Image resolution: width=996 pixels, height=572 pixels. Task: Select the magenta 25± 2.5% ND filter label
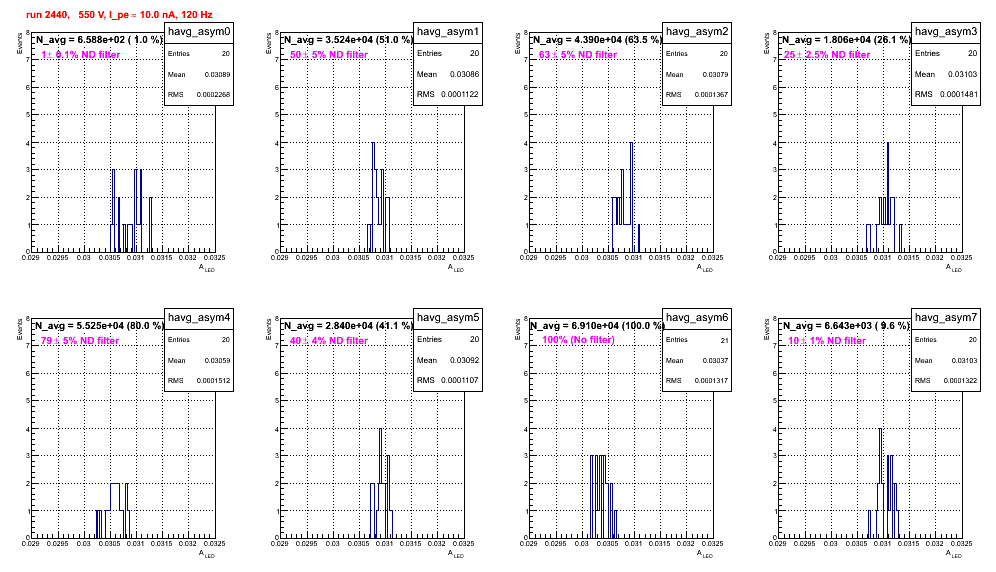(827, 55)
